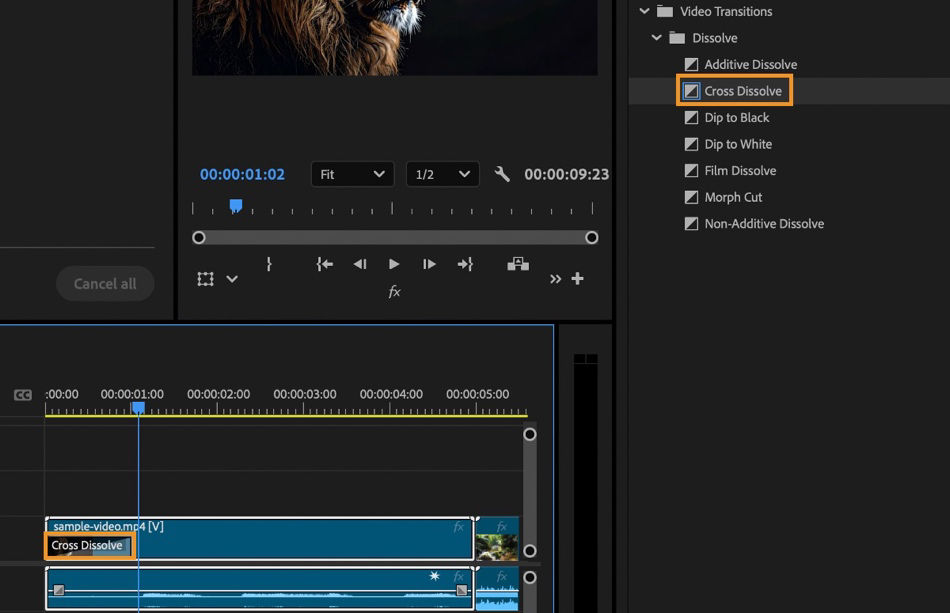Open the Fit zoom level dropdown

pos(352,173)
